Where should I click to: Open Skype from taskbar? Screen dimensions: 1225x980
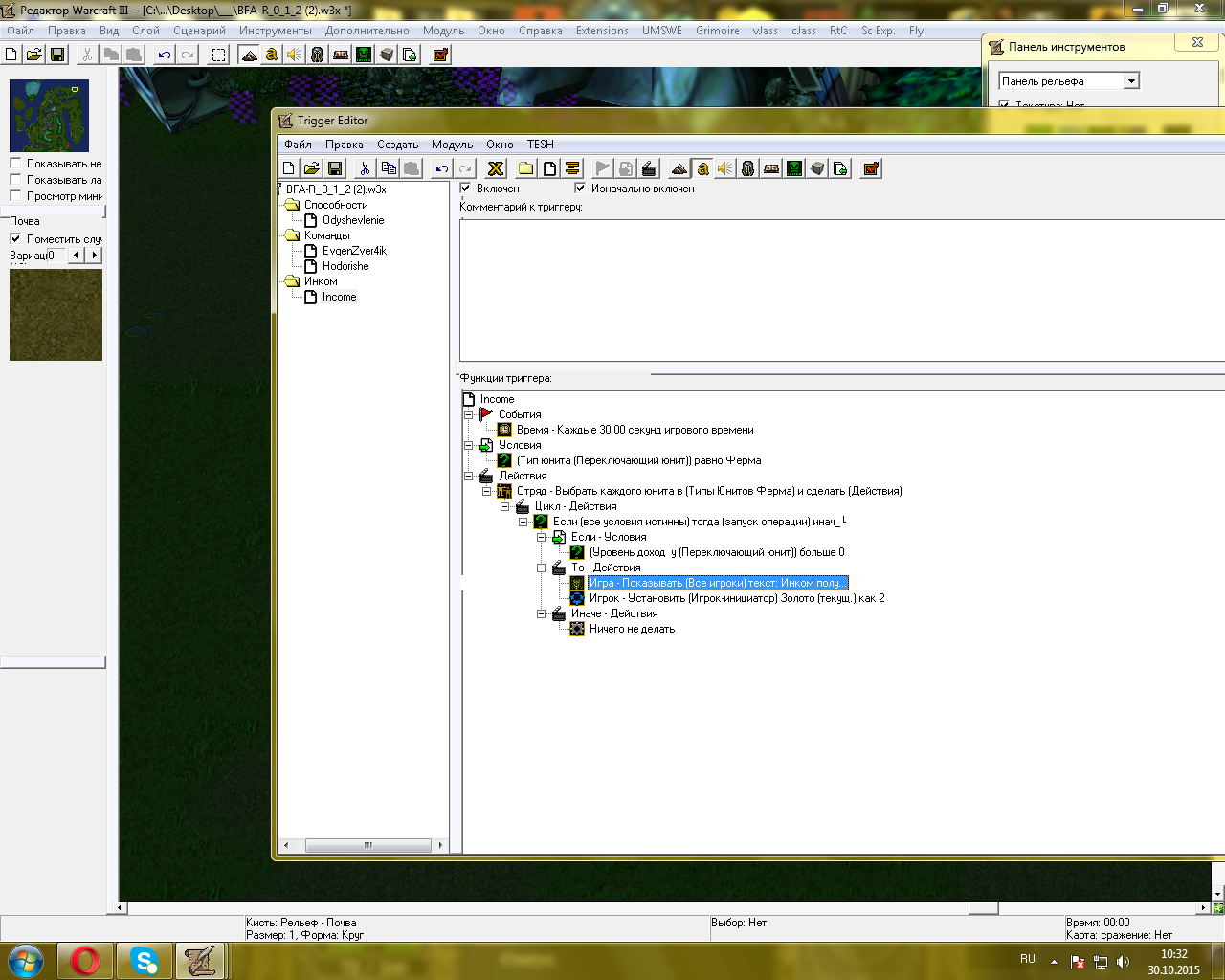click(144, 960)
